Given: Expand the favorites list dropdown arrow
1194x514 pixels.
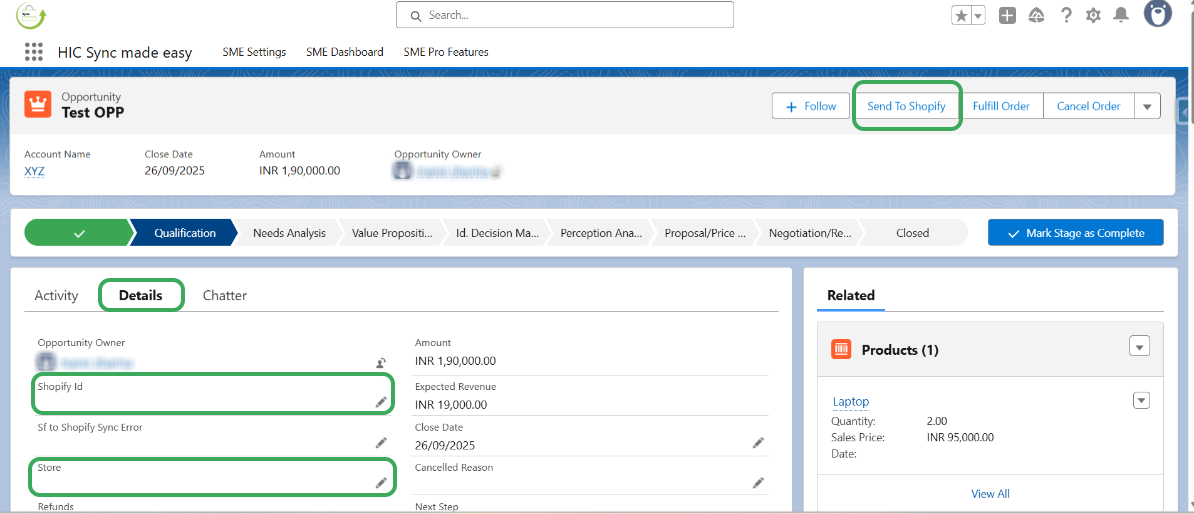Looking at the screenshot, I should tap(978, 15).
